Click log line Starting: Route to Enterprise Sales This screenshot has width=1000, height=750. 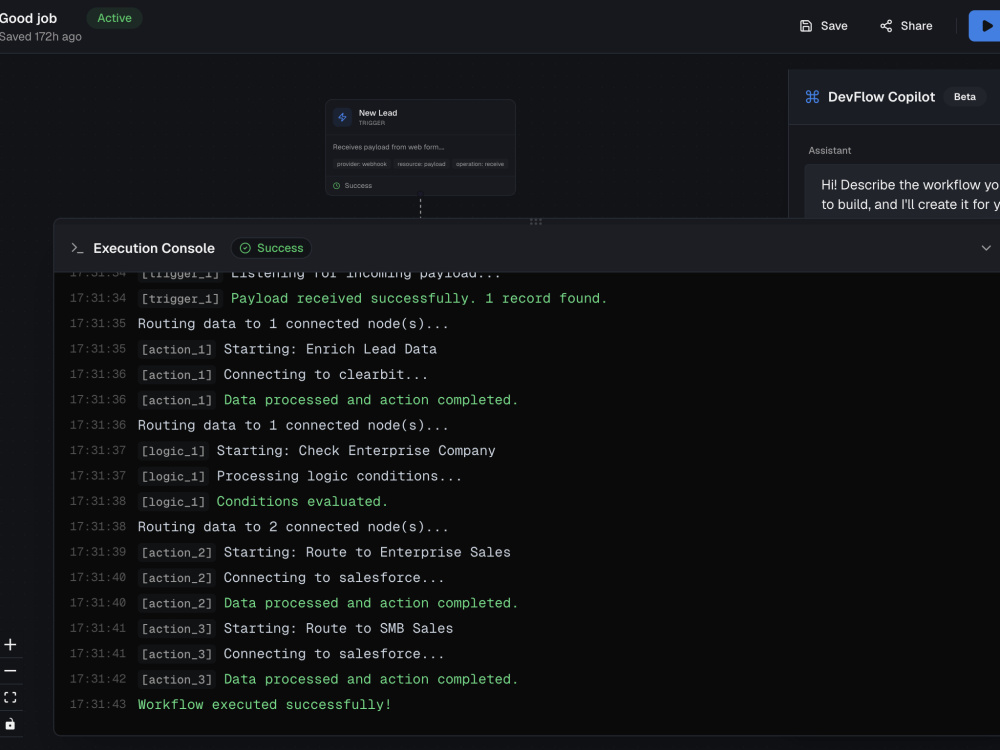pyautogui.click(x=367, y=552)
